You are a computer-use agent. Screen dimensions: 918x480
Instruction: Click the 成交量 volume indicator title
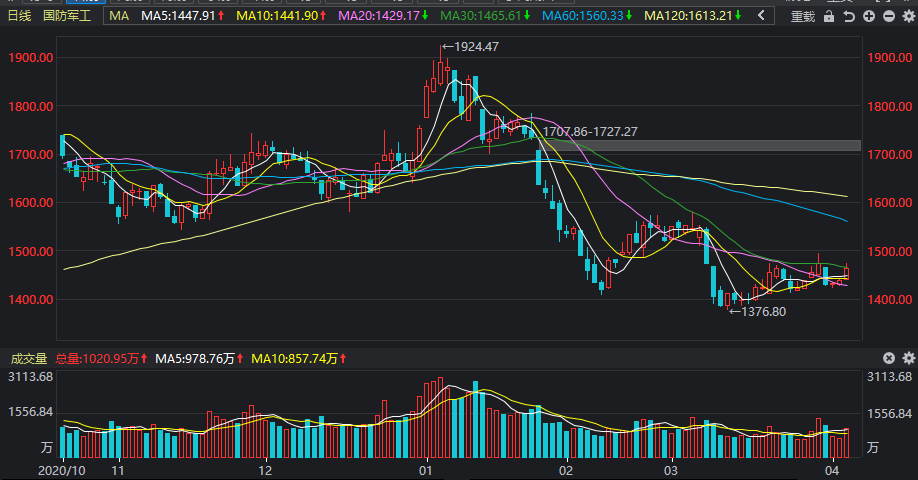[29, 358]
